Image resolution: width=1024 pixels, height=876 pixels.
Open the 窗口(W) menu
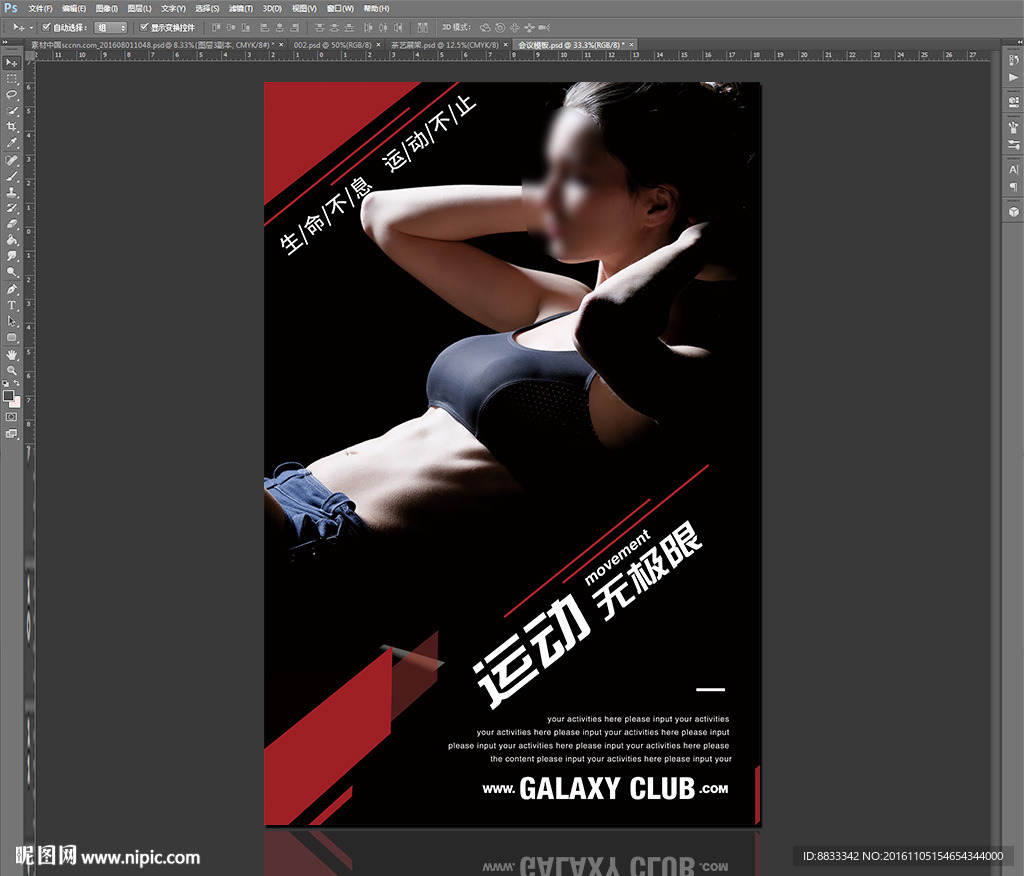340,8
